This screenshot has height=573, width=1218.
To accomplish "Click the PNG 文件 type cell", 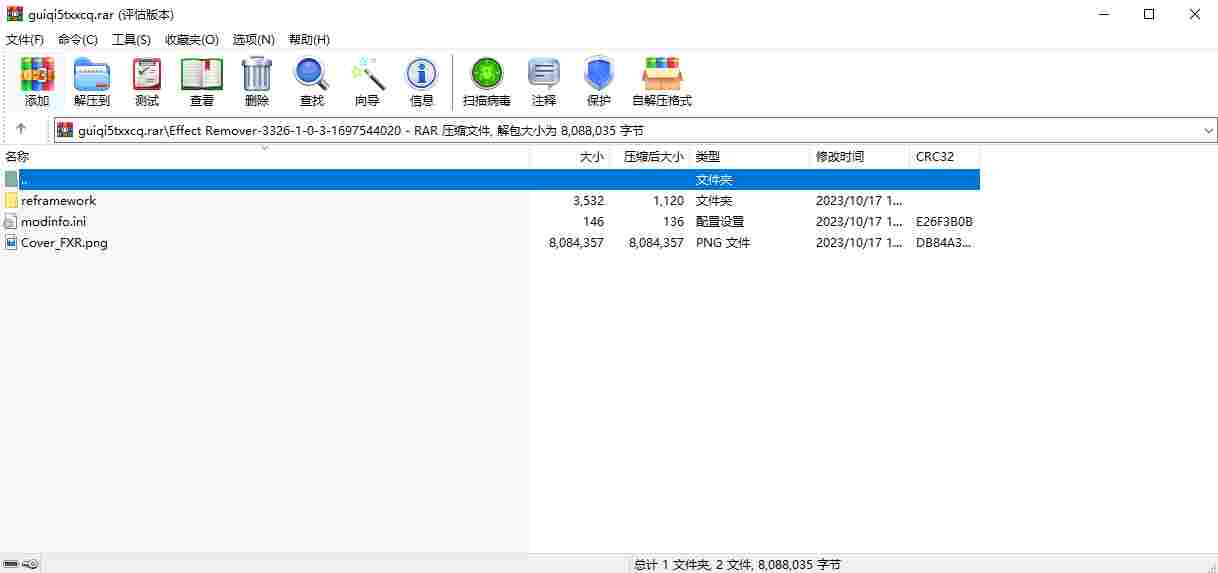I will click(723, 242).
